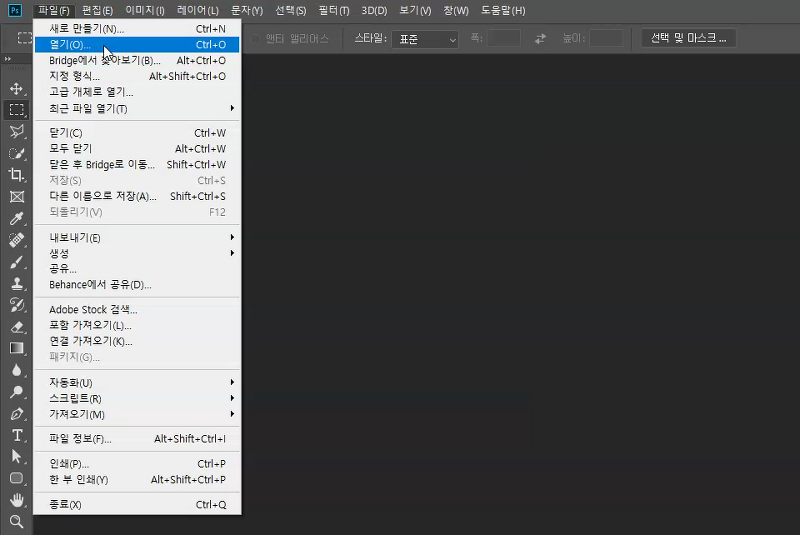Choose the Gradient tool
The height and width of the screenshot is (535, 800).
16,348
